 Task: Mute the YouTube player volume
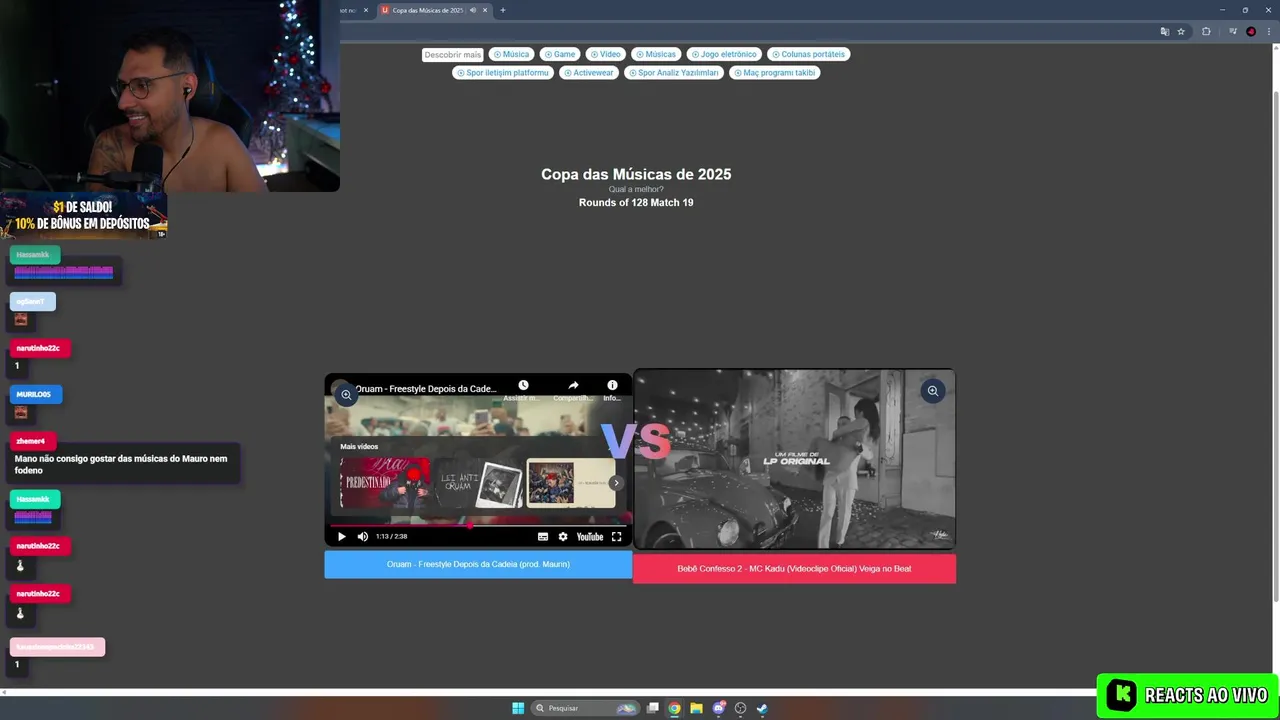pos(362,537)
